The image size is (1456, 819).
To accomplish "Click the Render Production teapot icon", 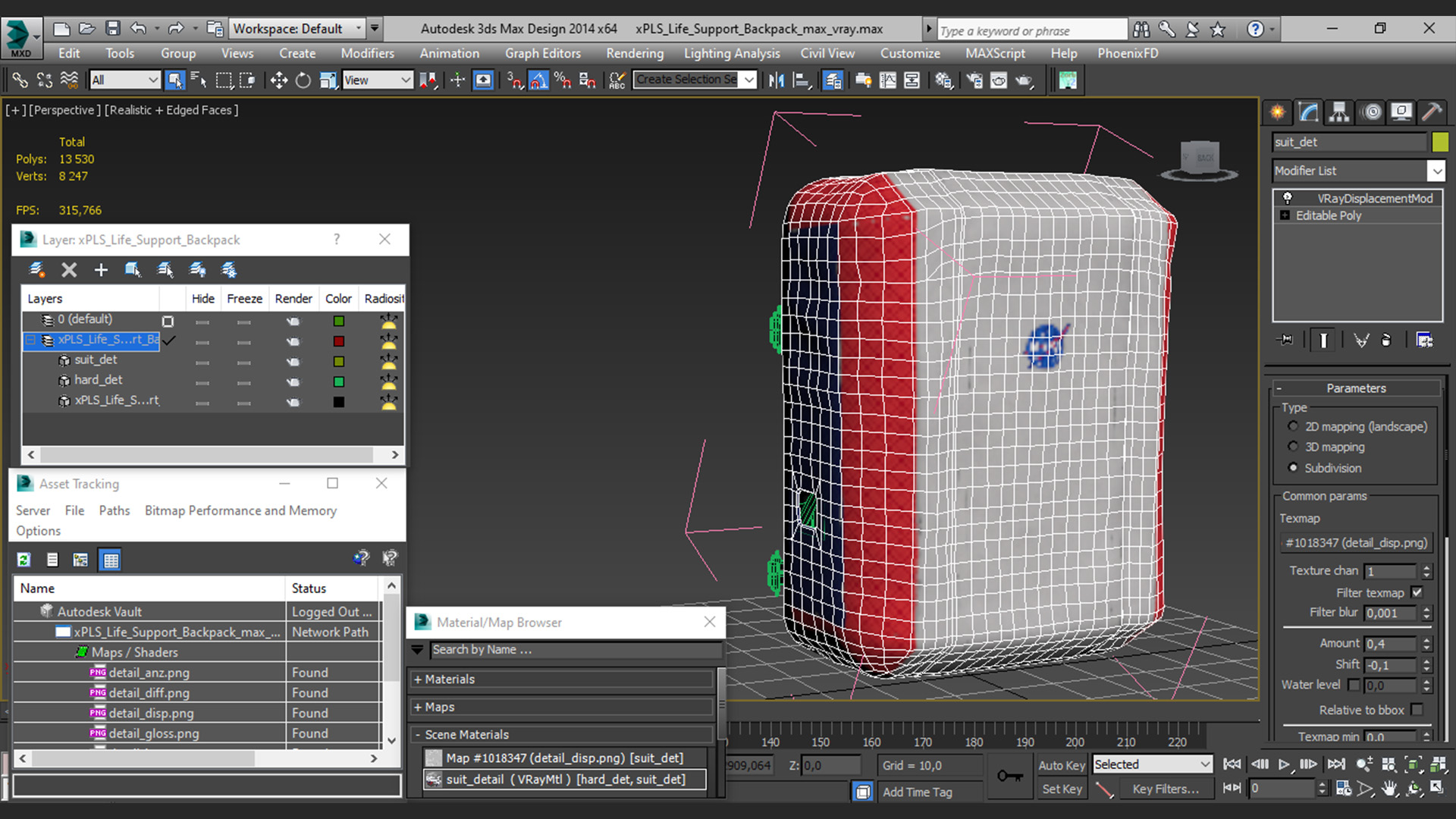I will coord(1024,80).
